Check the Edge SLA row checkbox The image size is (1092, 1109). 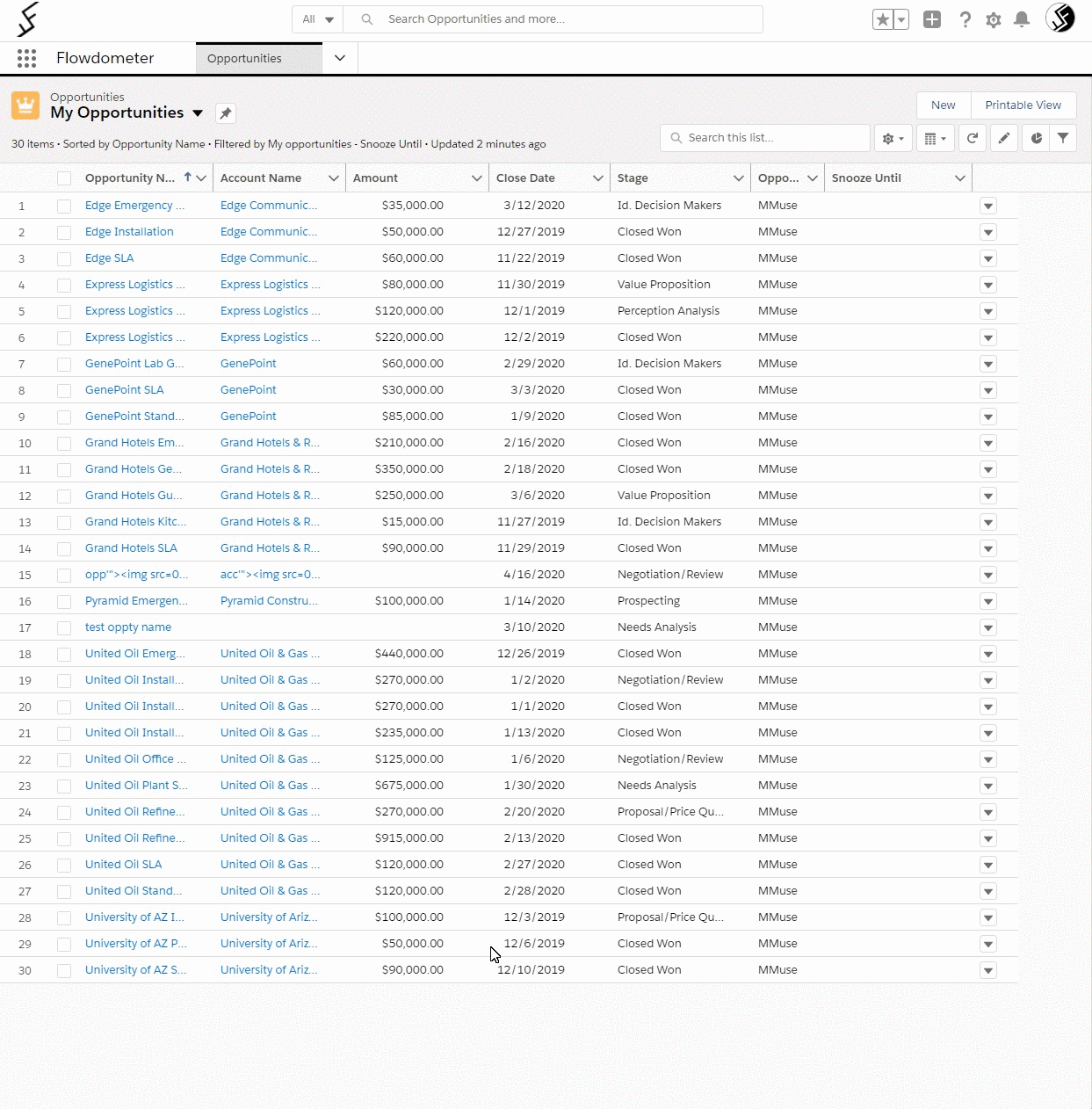[x=64, y=259]
